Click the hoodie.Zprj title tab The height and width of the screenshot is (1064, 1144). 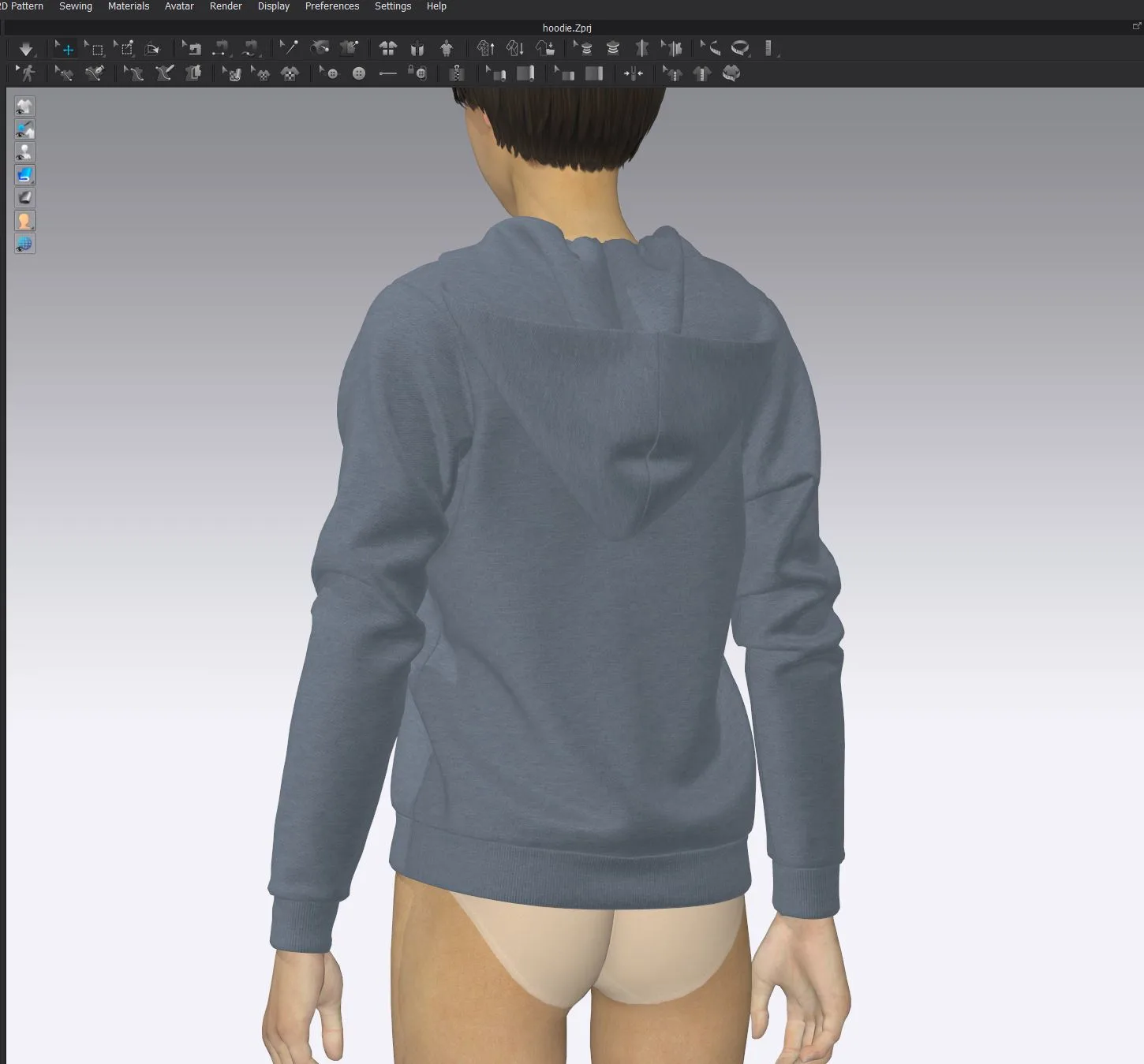pos(565,28)
